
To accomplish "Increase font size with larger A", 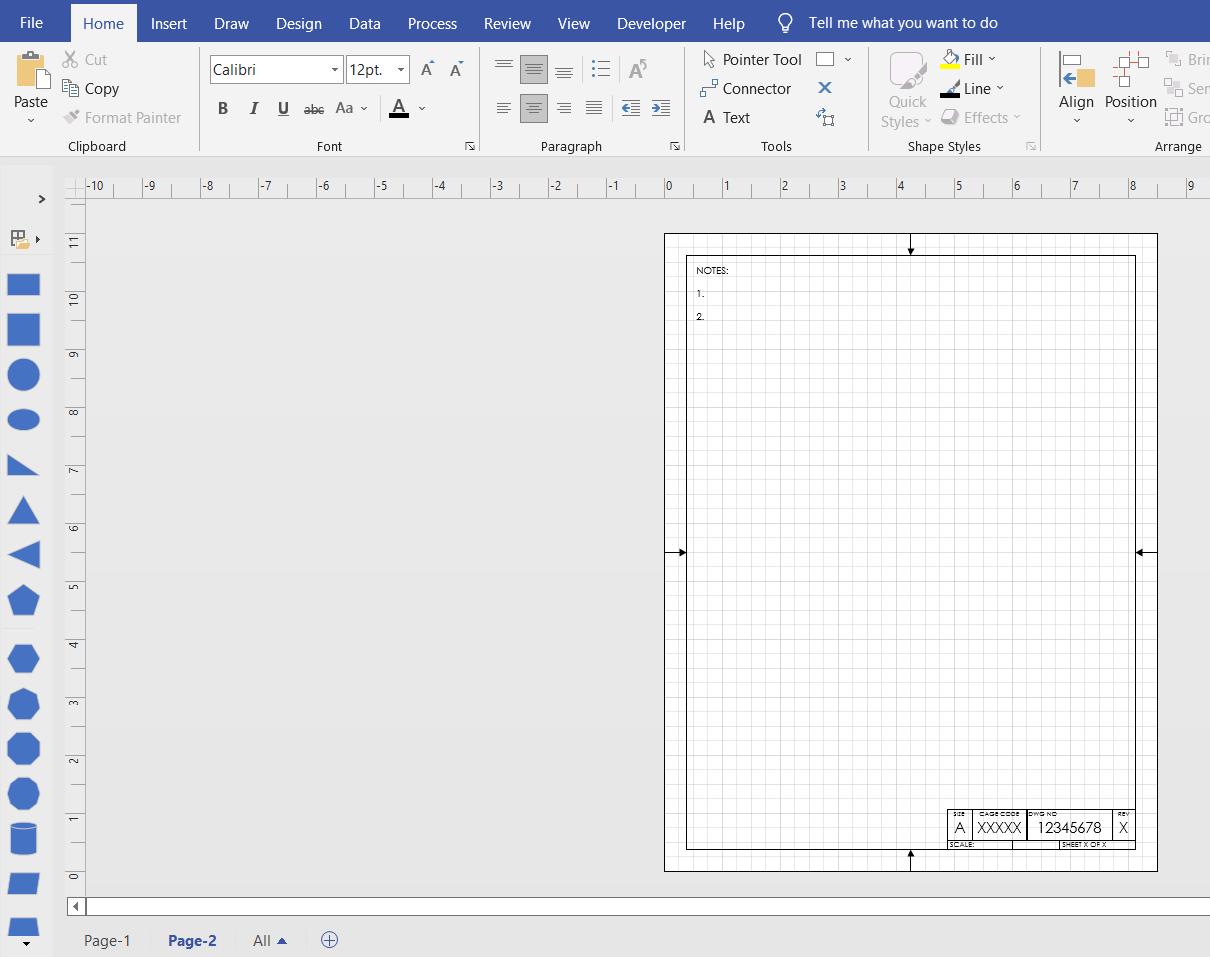I will click(427, 69).
